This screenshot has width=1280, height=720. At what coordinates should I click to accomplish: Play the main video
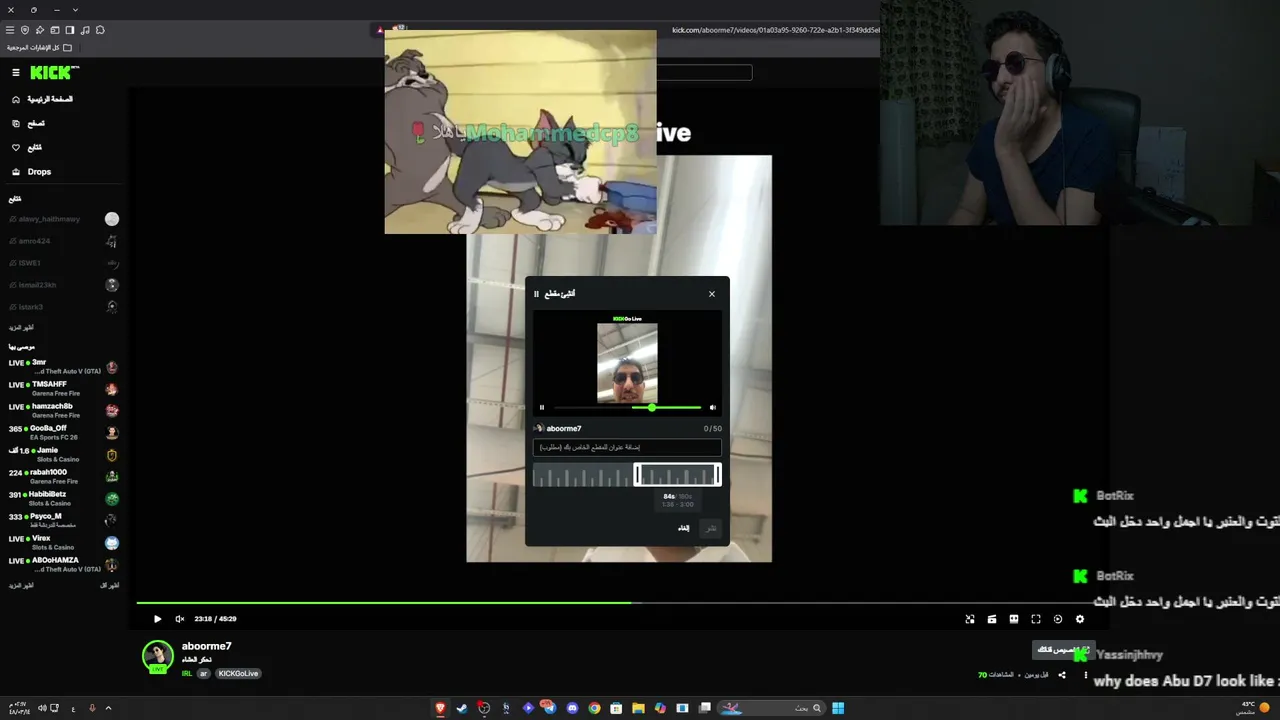pyautogui.click(x=157, y=619)
